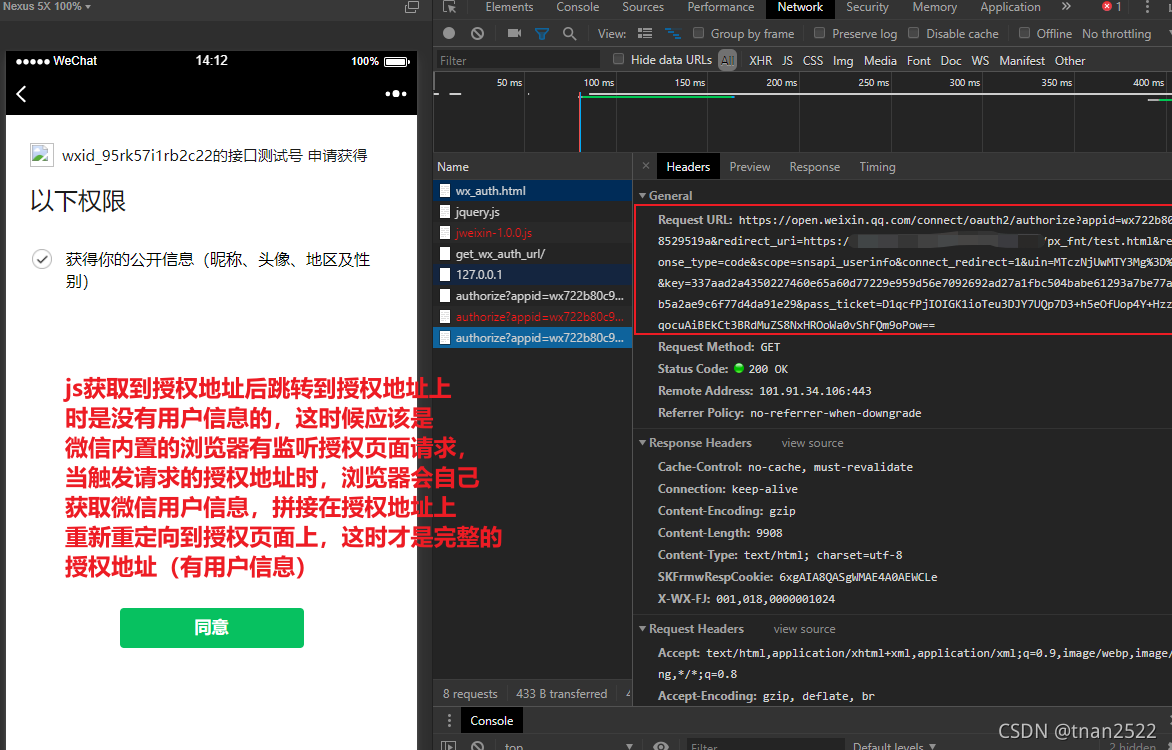The image size is (1172, 750).
Task: Open DevTools customize menu
Action: (1147, 7)
